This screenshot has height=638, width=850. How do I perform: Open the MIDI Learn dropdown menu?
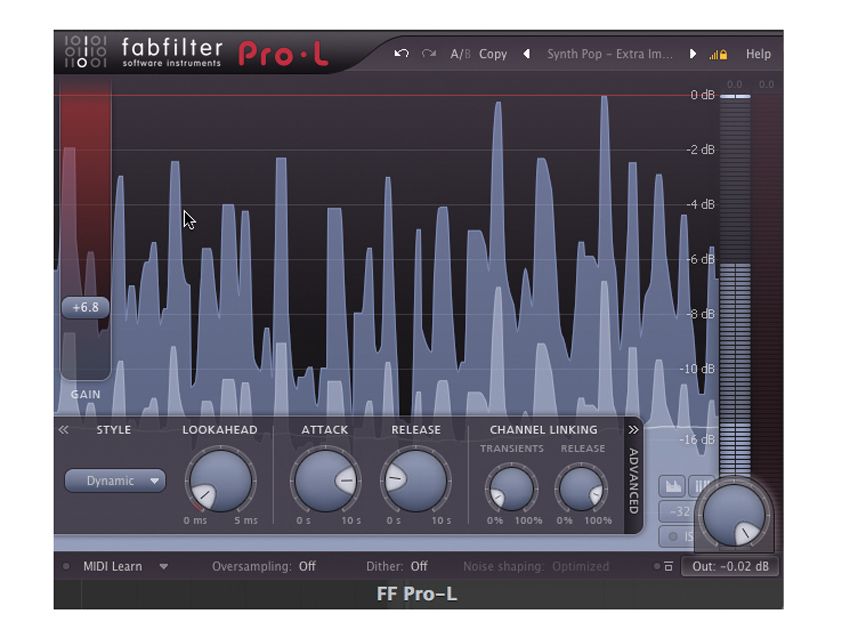point(164,566)
